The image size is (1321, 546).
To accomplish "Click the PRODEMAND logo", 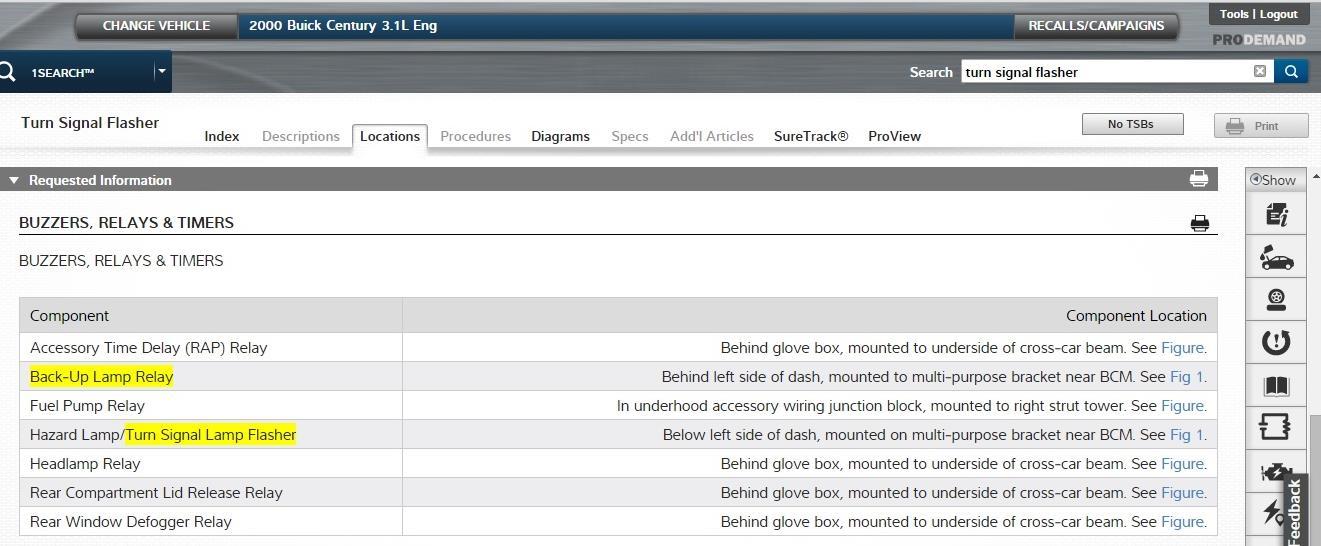I will point(1259,40).
